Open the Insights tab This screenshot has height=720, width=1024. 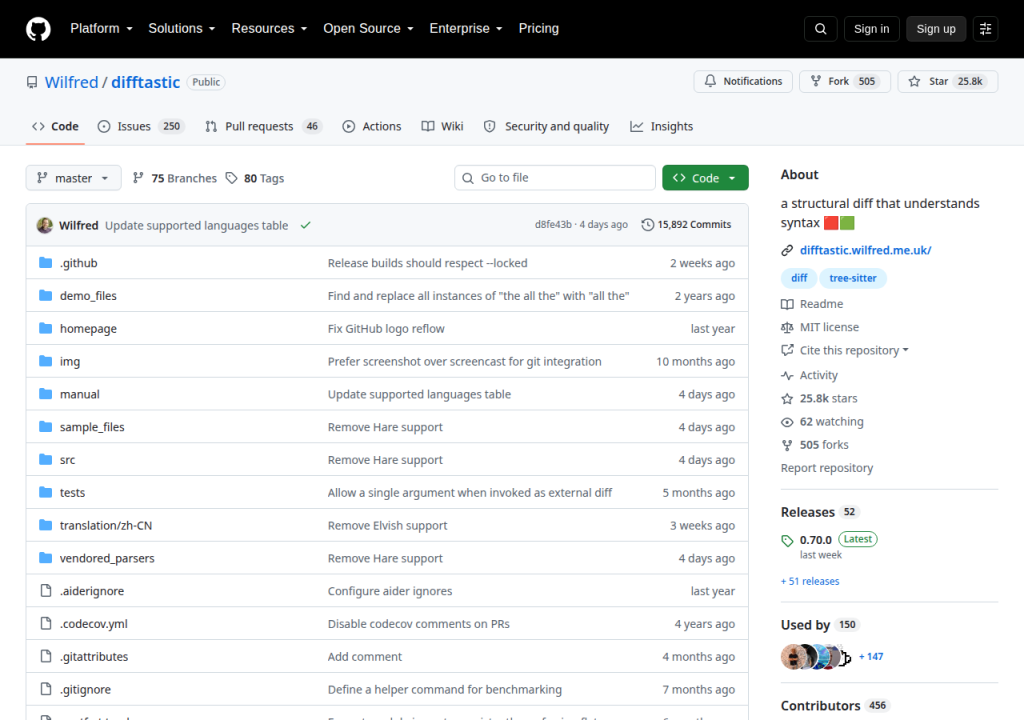tap(662, 126)
